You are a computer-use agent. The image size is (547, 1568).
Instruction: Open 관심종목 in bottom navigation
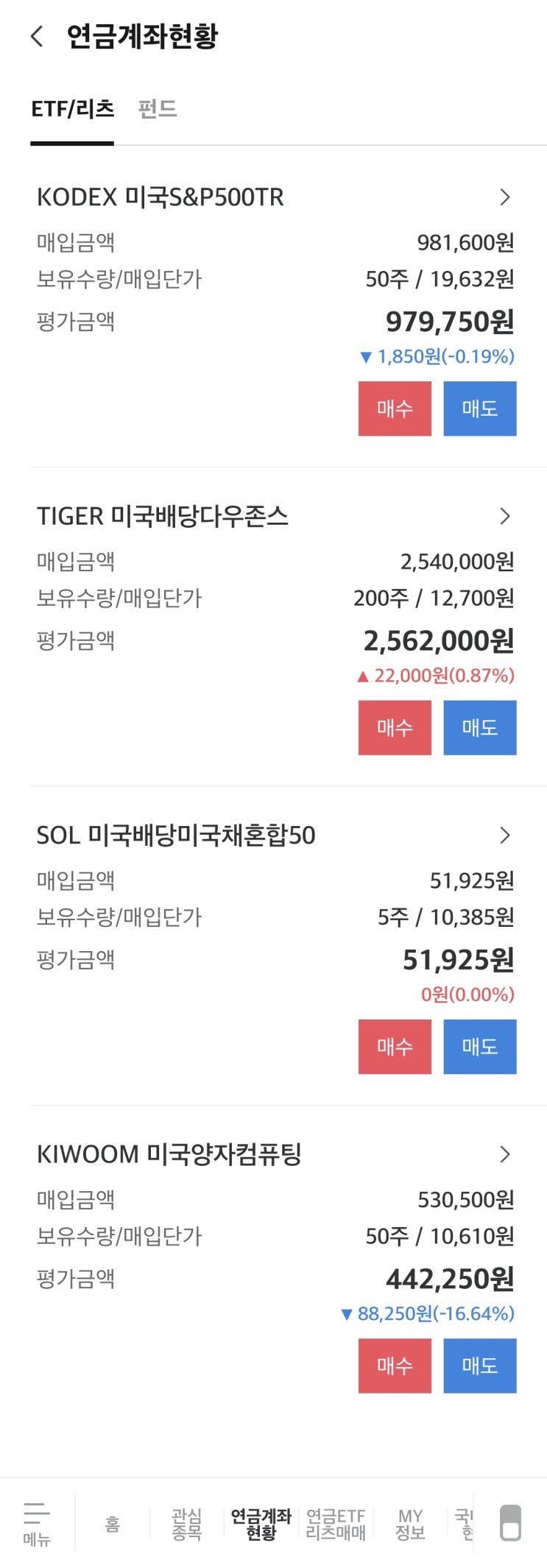186,1524
